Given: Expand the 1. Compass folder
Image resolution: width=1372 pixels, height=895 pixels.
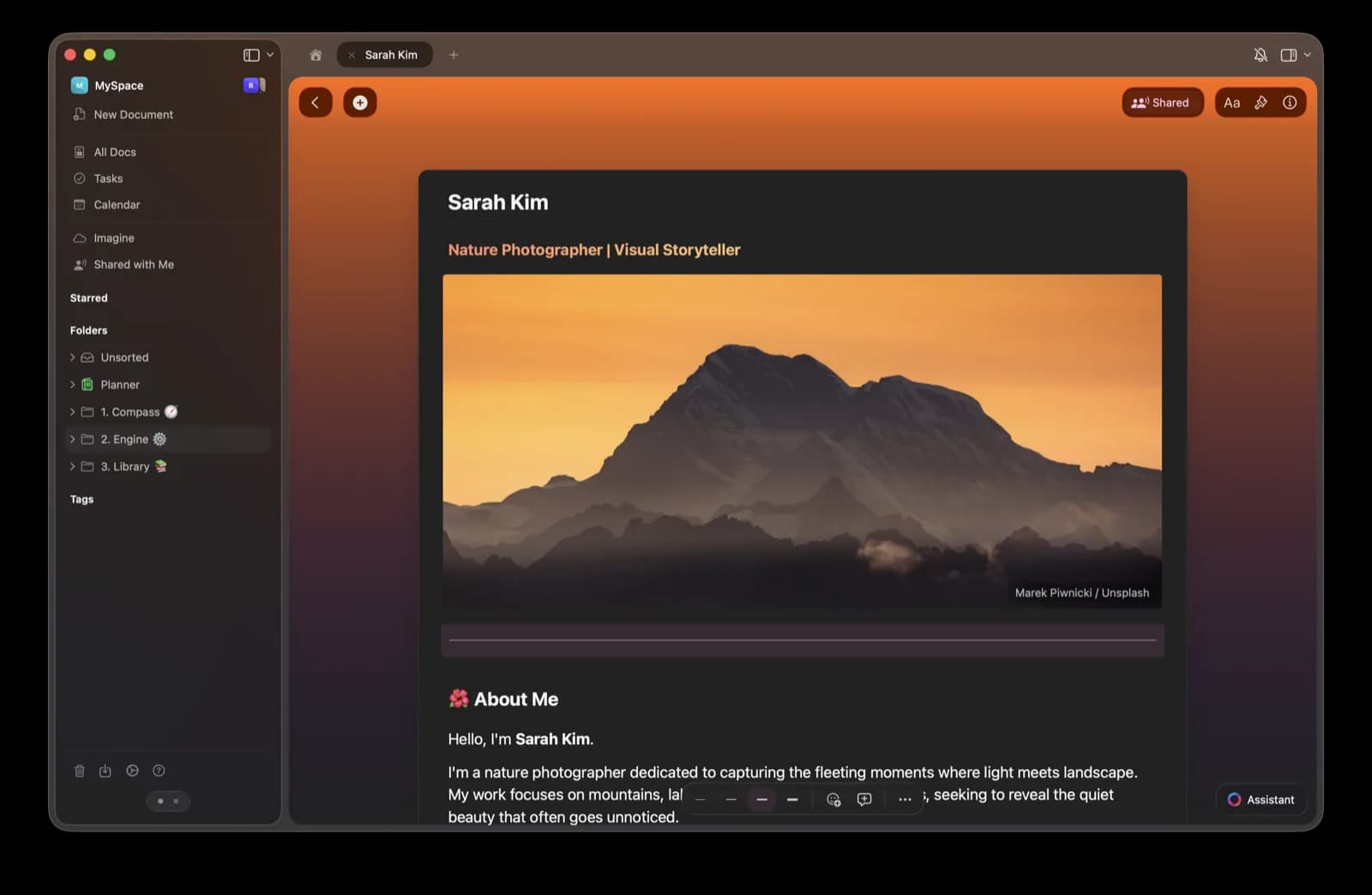Looking at the screenshot, I should (x=72, y=411).
